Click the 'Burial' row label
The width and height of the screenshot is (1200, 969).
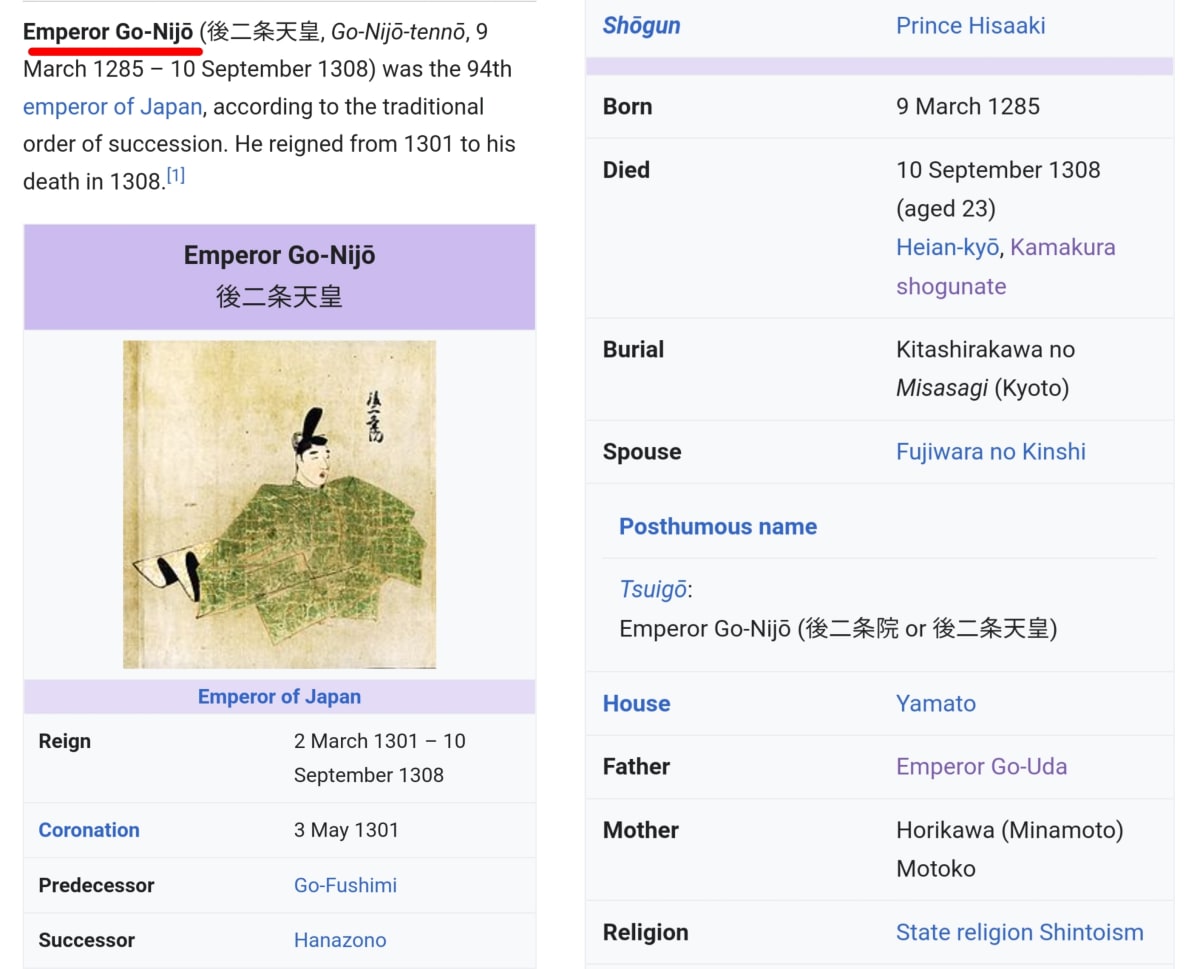(x=633, y=349)
